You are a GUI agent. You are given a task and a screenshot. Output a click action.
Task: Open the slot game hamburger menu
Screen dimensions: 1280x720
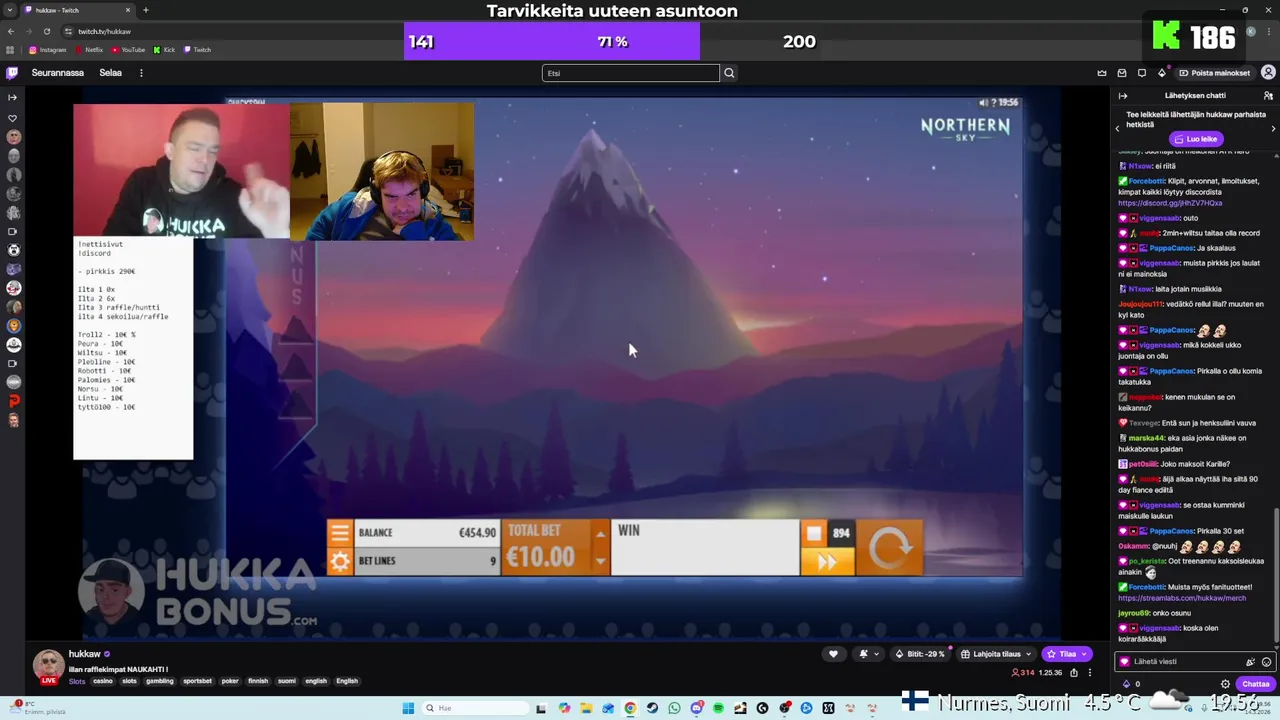[x=340, y=533]
